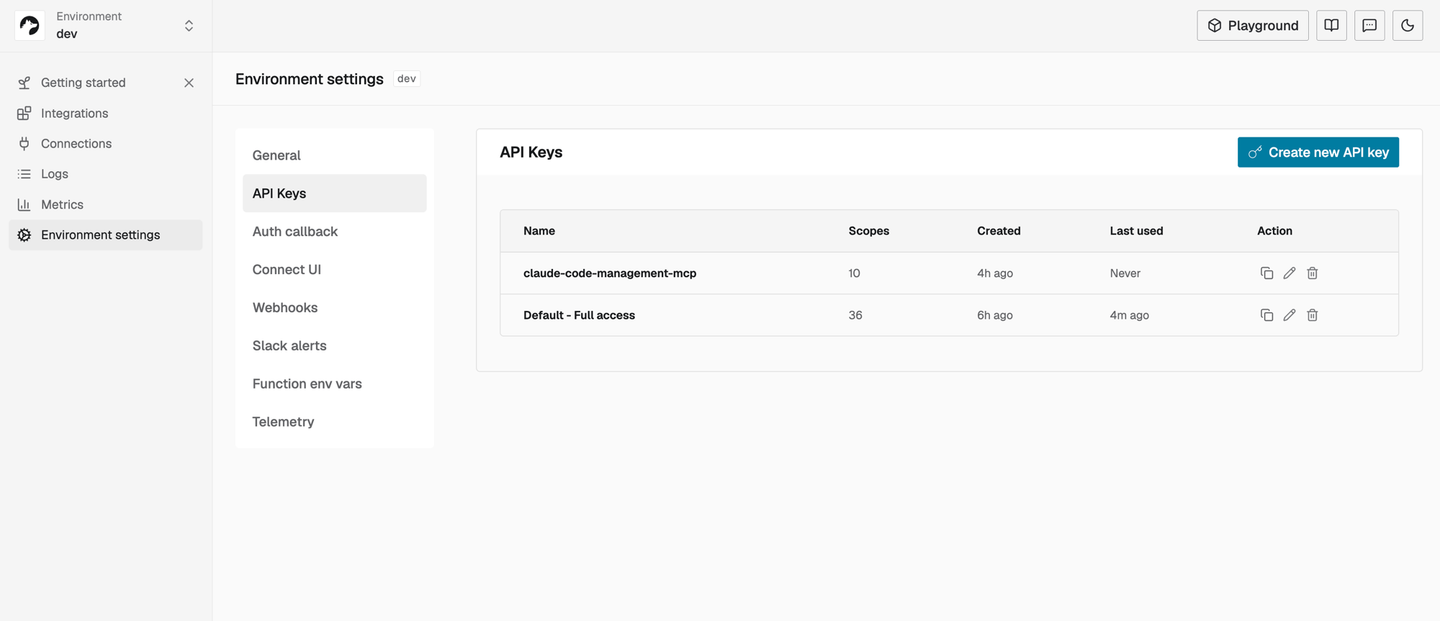
Task: Open Integrations in the sidebar
Action: 106,113
